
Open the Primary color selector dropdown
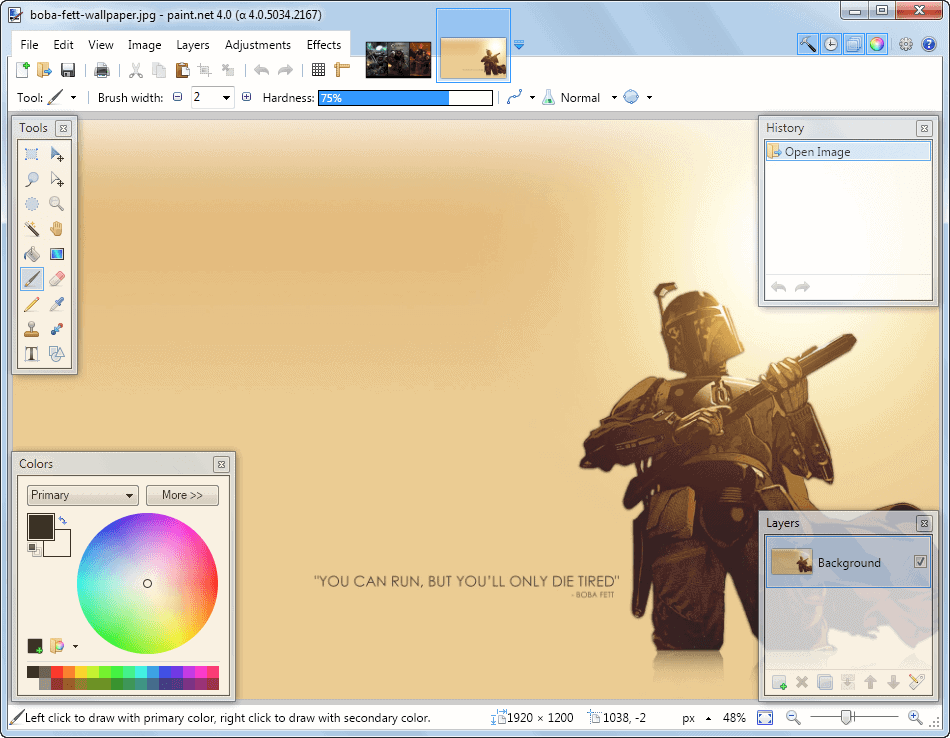coord(128,495)
